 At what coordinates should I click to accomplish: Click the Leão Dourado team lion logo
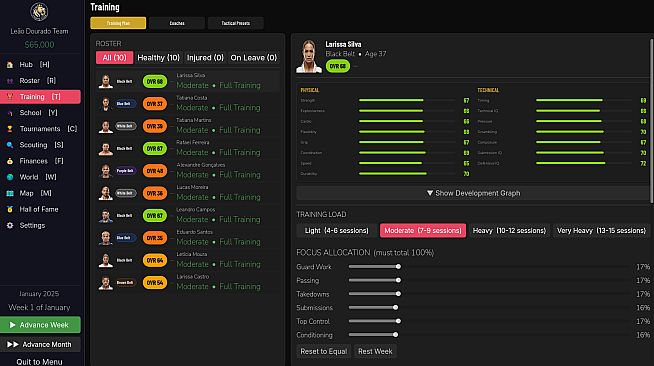pos(39,12)
